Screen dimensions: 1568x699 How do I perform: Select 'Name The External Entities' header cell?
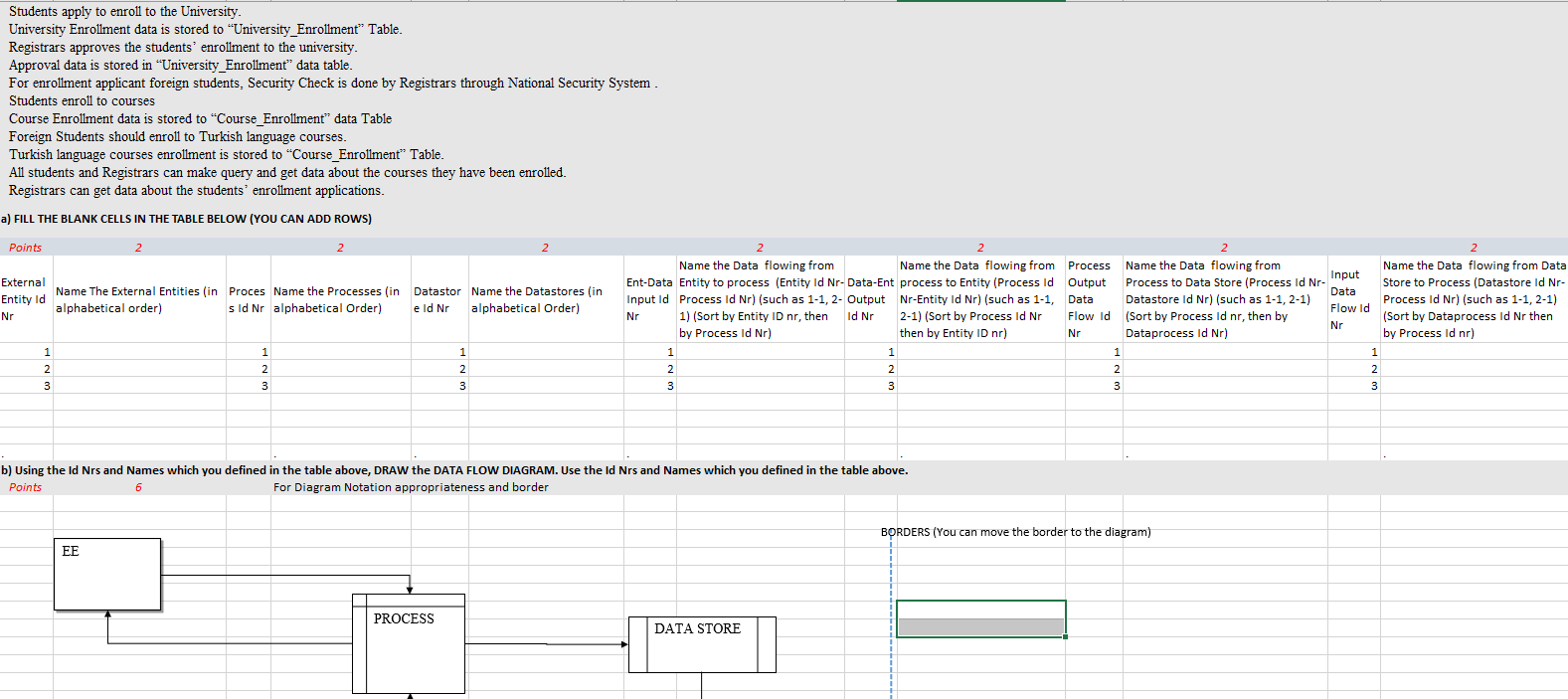coord(139,299)
